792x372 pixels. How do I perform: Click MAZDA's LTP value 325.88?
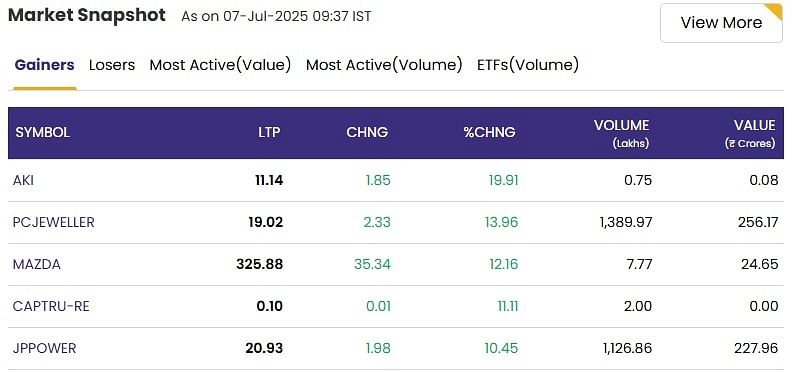259,264
